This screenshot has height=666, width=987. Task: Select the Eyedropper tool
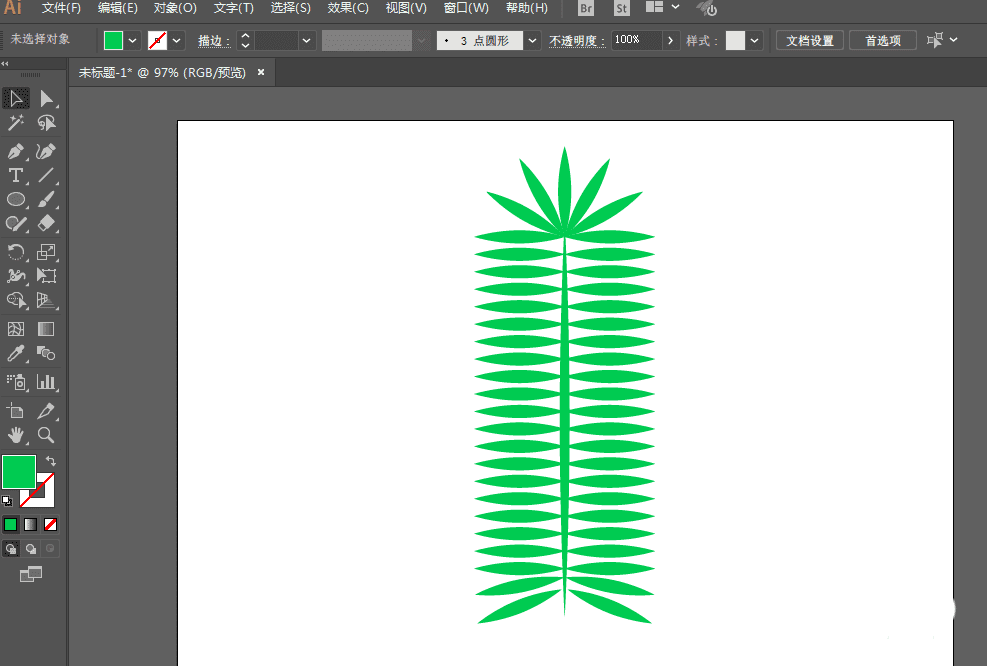pyautogui.click(x=16, y=354)
